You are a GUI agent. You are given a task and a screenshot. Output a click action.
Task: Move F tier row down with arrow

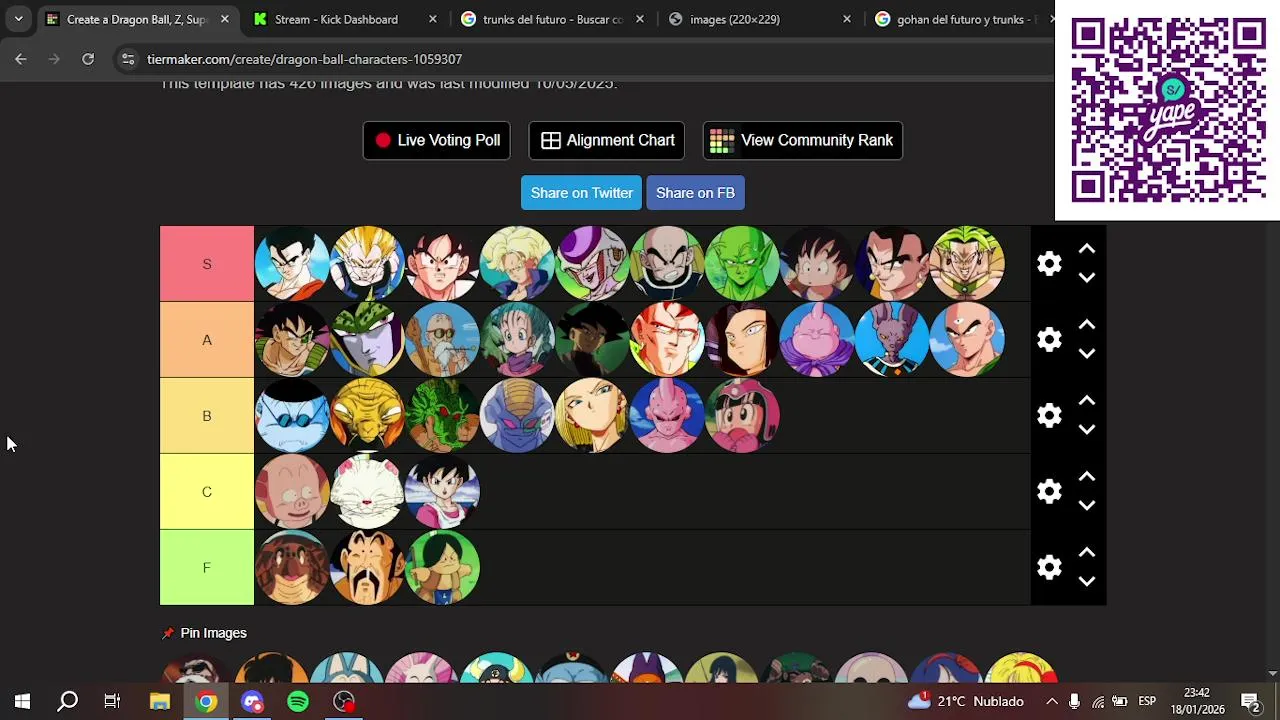(x=1087, y=582)
